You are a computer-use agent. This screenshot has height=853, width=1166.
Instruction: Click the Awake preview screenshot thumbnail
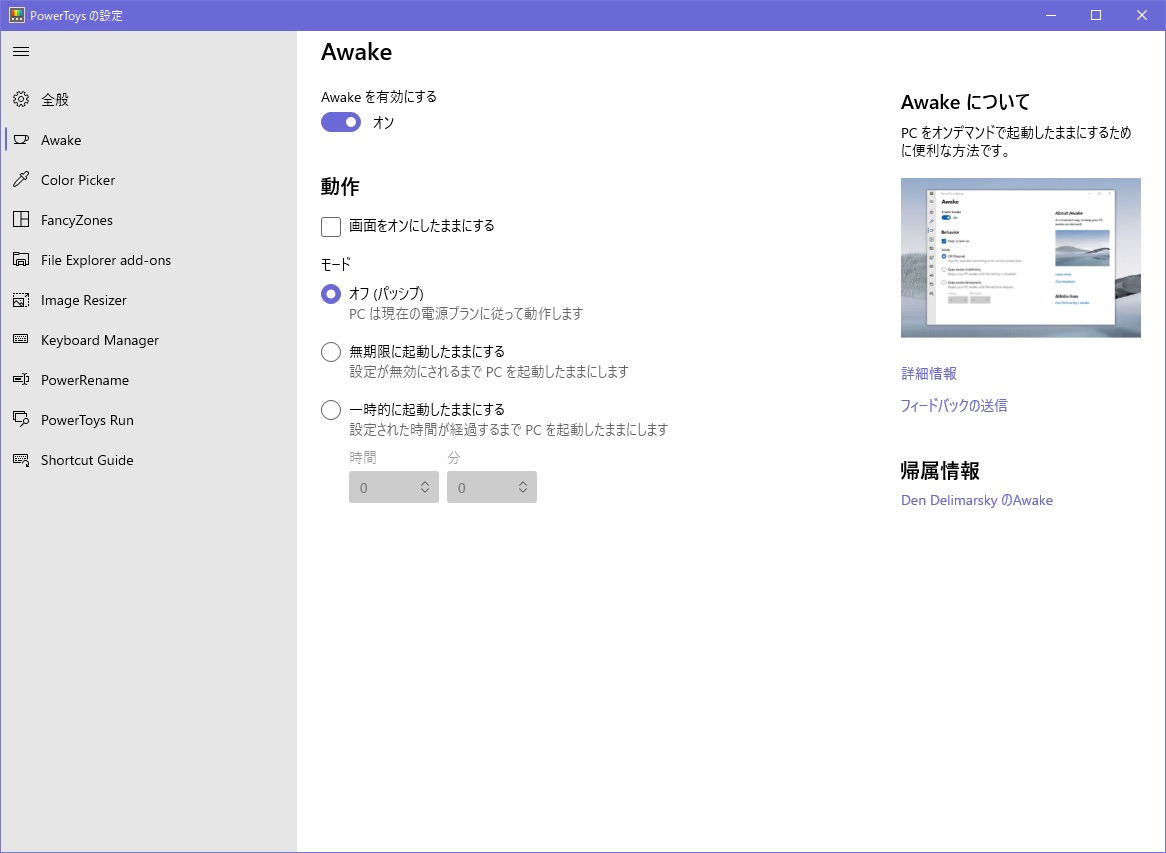[1020, 258]
